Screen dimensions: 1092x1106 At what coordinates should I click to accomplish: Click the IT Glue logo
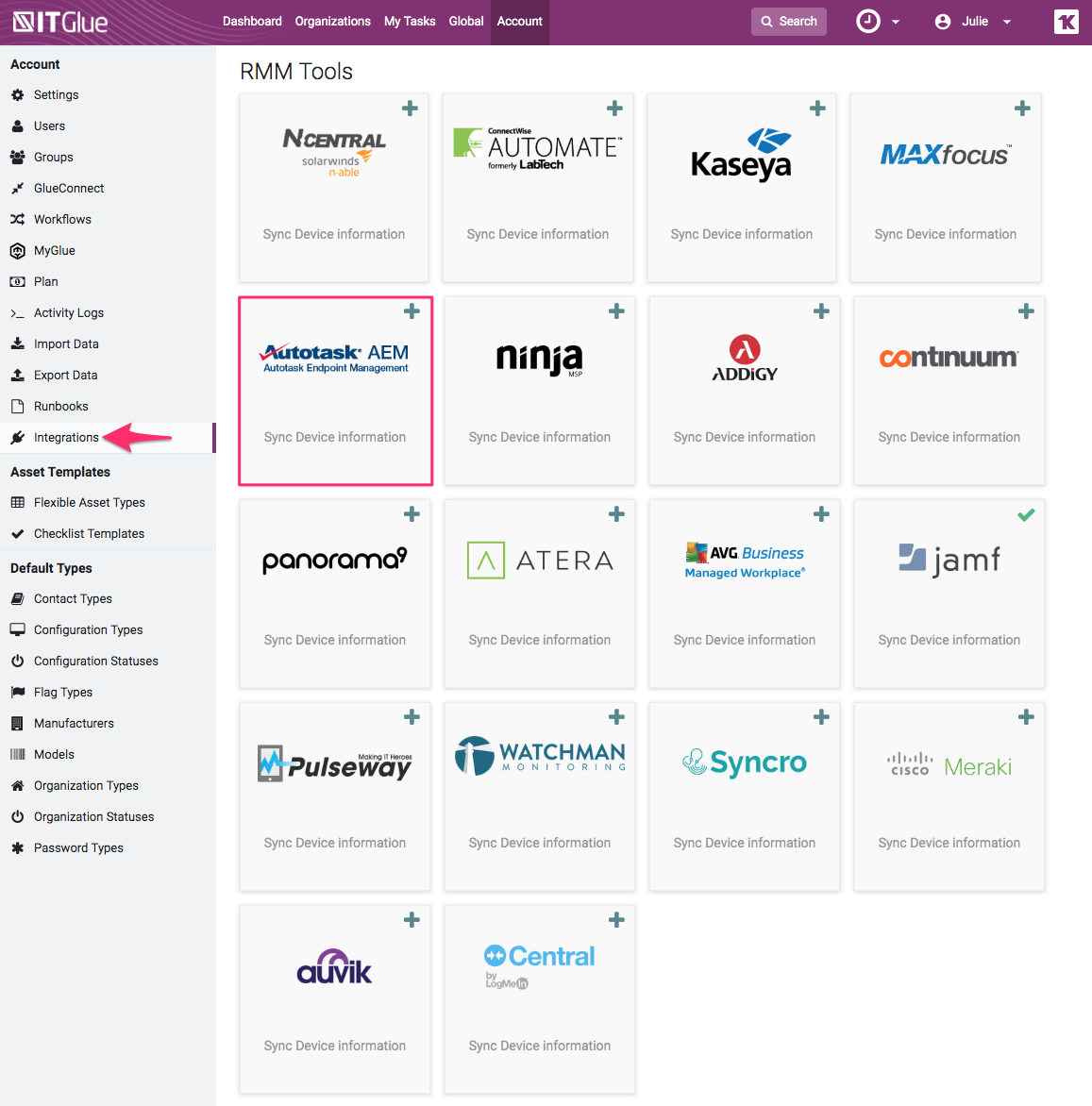coord(60,22)
